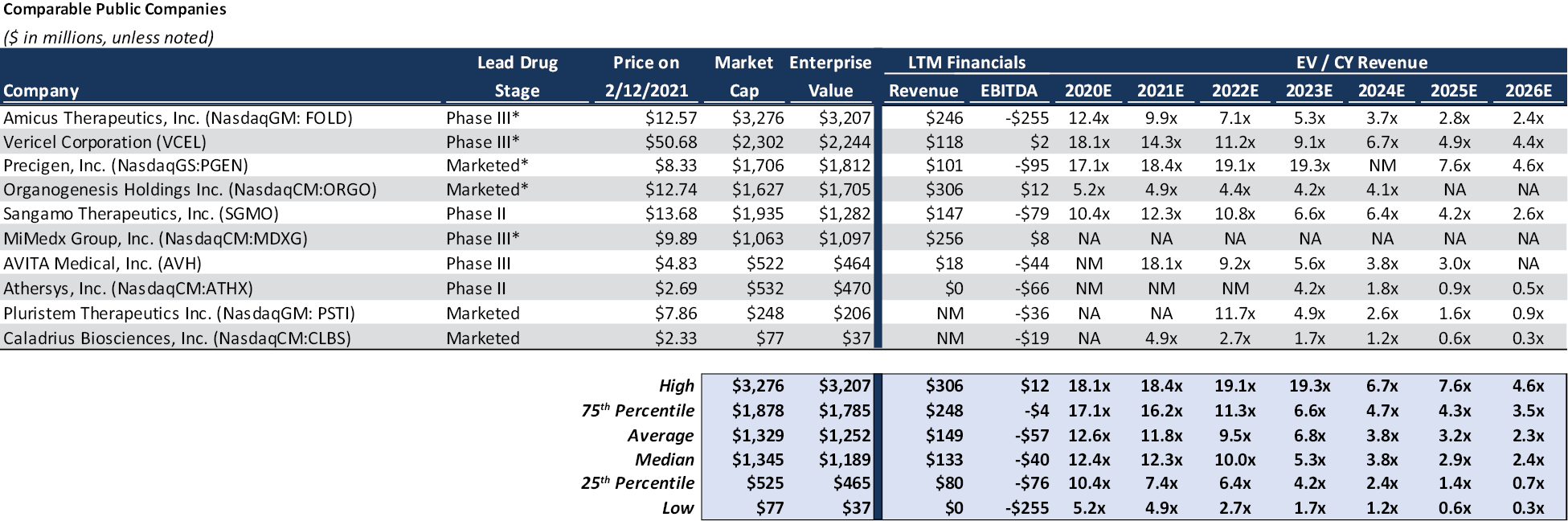The width and height of the screenshot is (1568, 521).
Task: Click the Enterprise Value column header
Action: tap(829, 76)
